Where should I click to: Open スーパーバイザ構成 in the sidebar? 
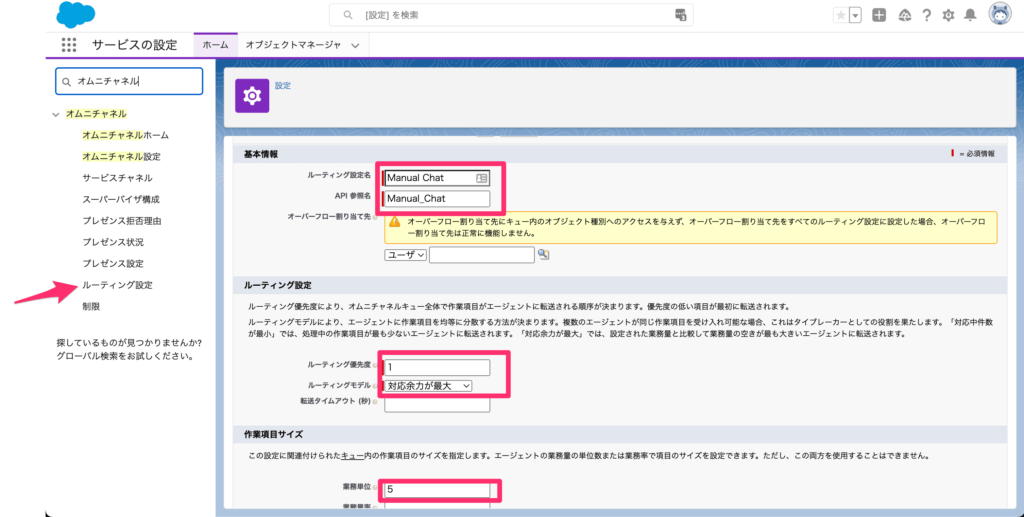[121, 199]
